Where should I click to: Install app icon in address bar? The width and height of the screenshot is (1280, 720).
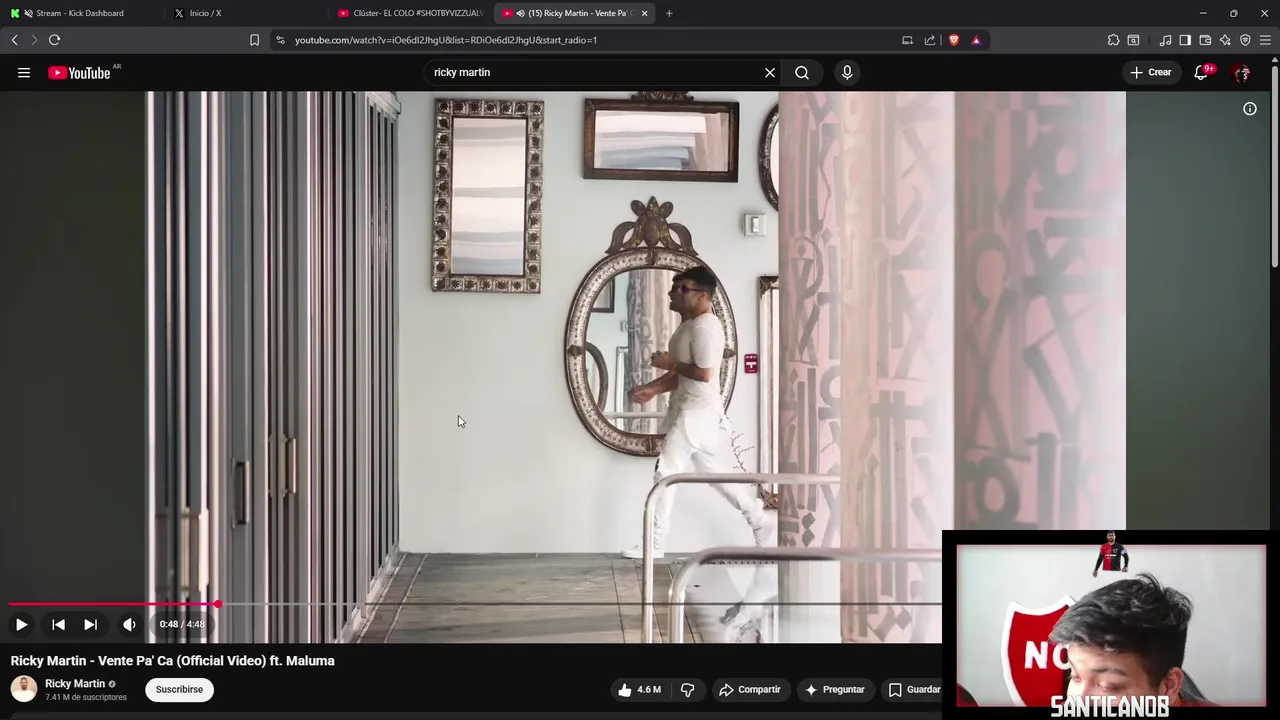(907, 40)
